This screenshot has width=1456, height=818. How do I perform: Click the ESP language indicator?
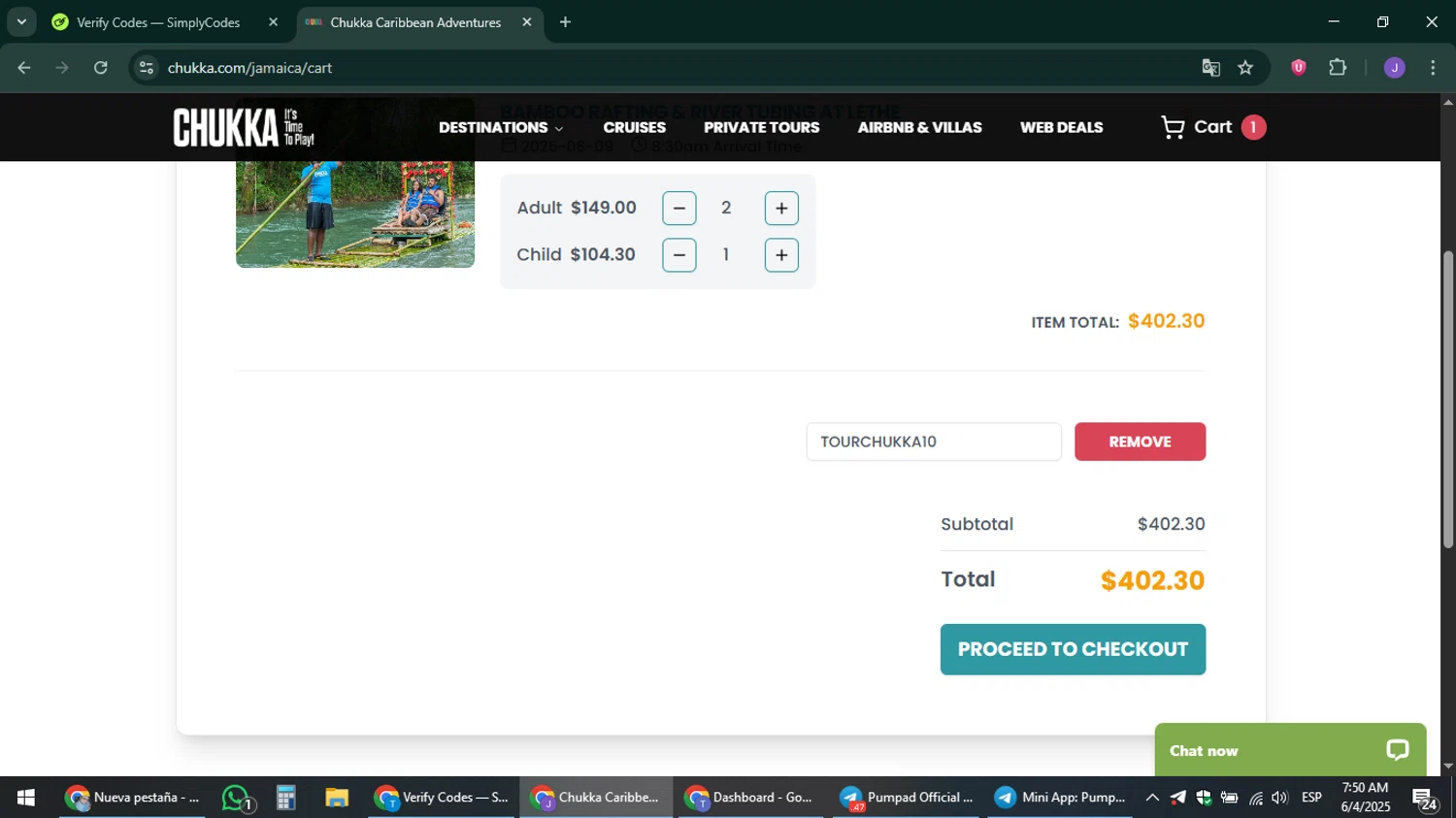[x=1311, y=798]
